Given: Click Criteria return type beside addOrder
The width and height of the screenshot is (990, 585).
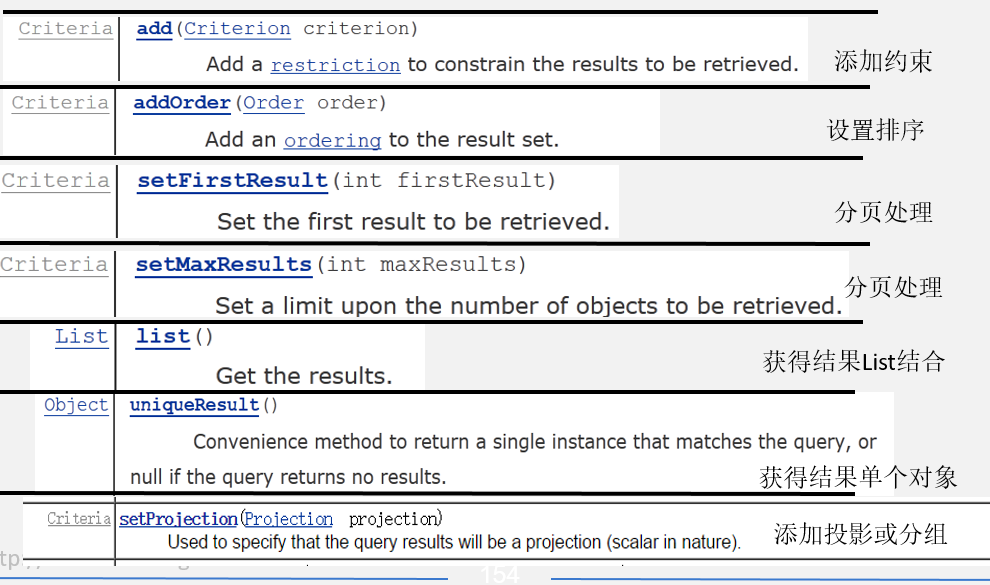Looking at the screenshot, I should [x=60, y=103].
